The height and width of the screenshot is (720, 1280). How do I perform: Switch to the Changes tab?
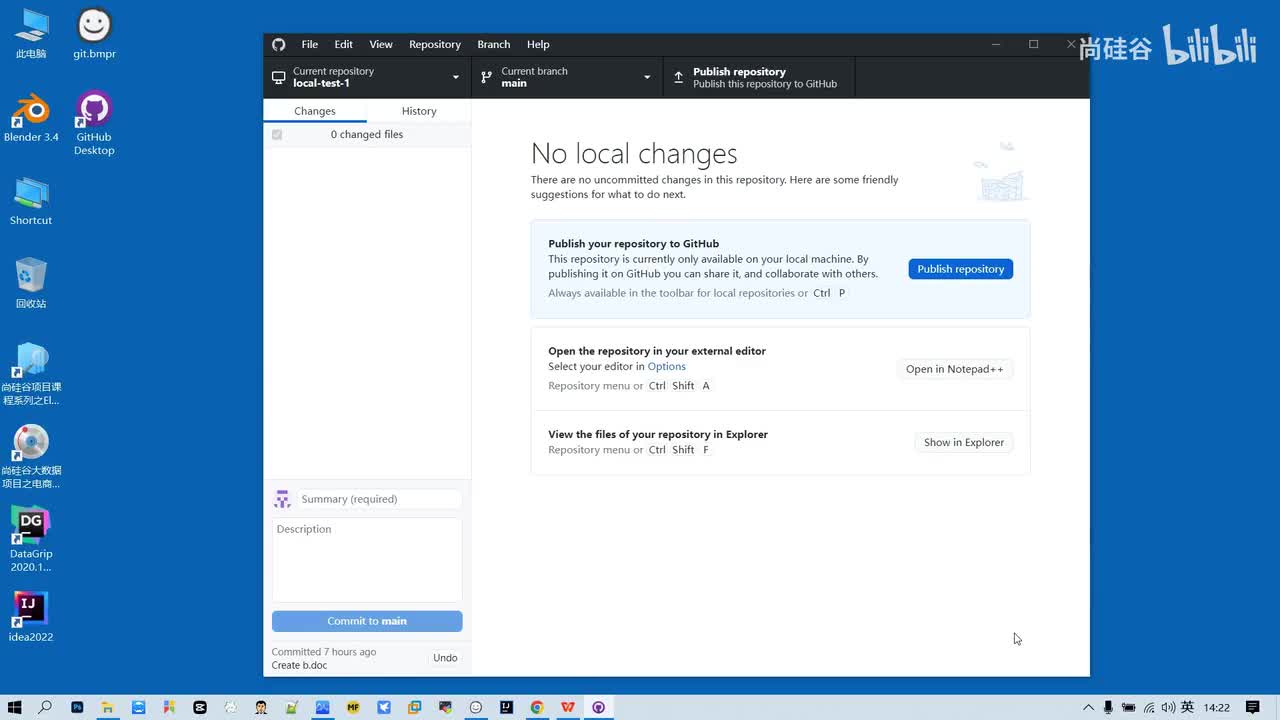(315, 111)
